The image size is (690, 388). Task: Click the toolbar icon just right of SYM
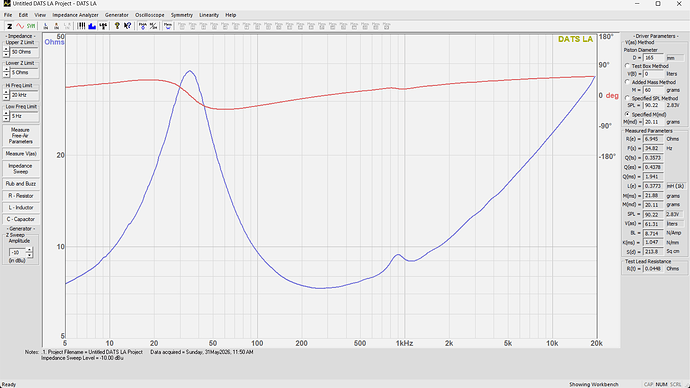pyautogui.click(x=46, y=26)
